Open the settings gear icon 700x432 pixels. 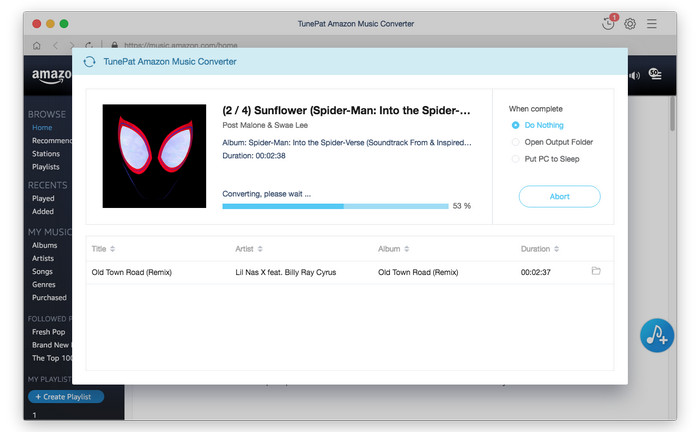click(x=630, y=24)
